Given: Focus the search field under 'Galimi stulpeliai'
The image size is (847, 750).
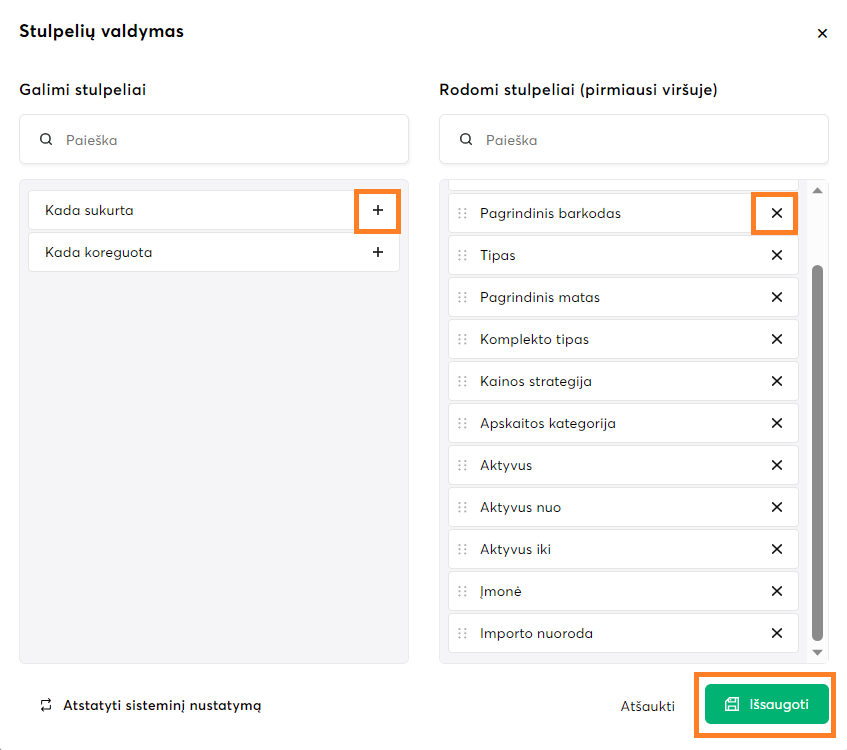Looking at the screenshot, I should 225,140.
